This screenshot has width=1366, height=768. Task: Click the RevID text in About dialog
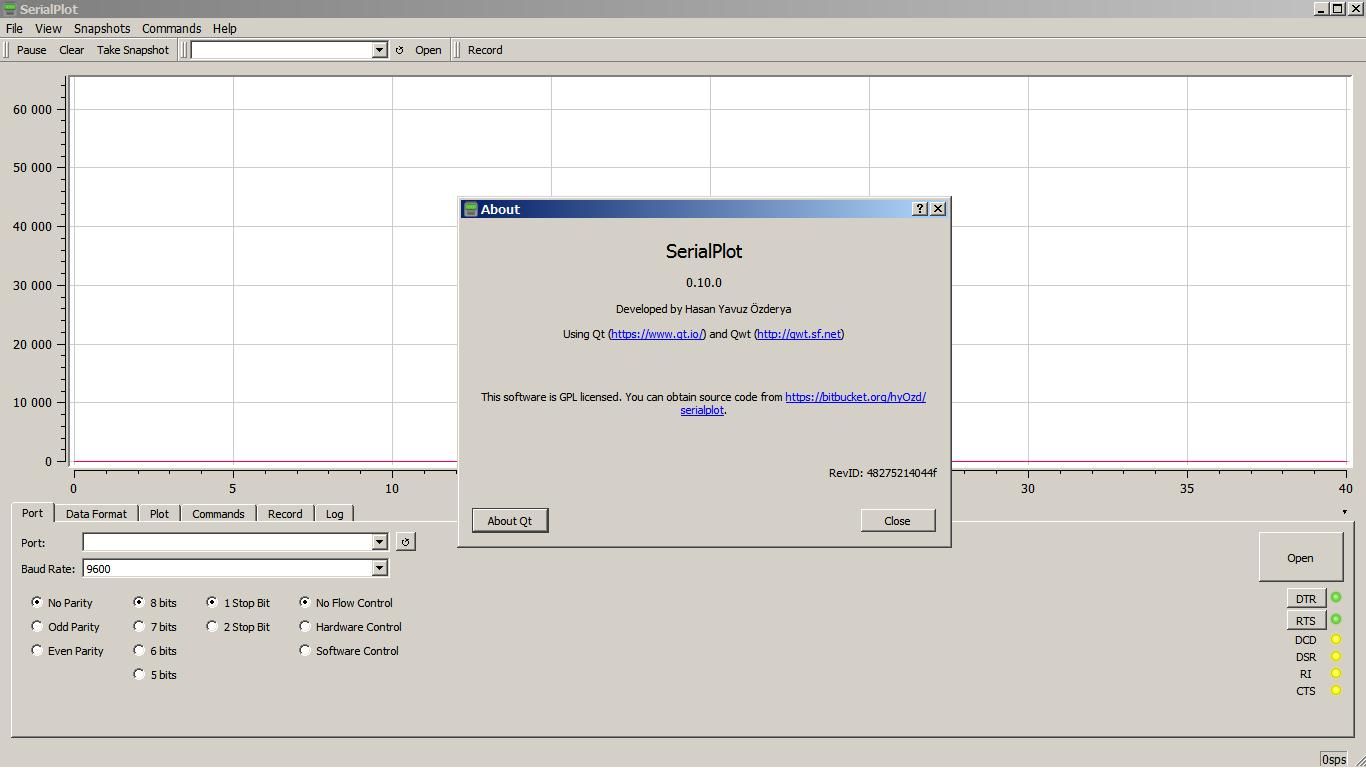pyautogui.click(x=883, y=473)
